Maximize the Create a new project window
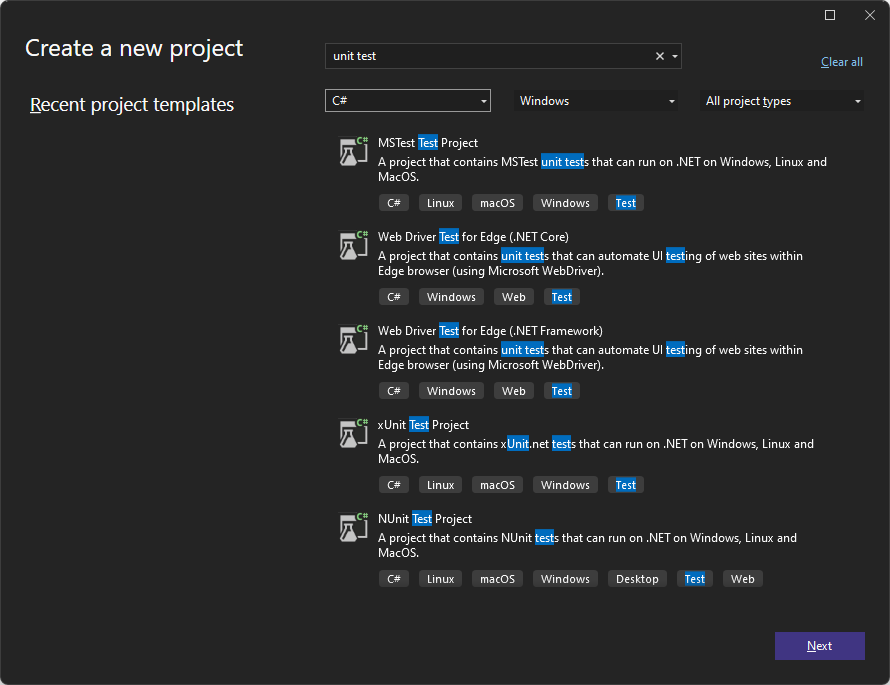Image resolution: width=890 pixels, height=685 pixels. click(x=830, y=15)
